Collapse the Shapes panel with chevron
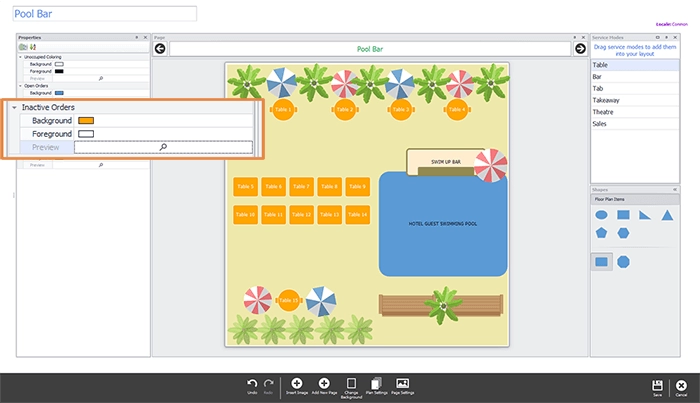 click(675, 190)
